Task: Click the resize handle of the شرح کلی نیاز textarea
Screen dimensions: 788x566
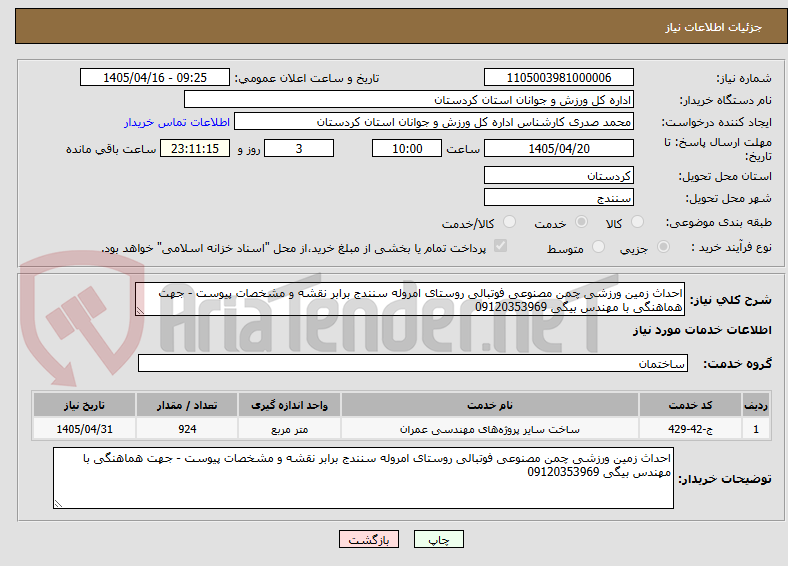Action: 140,311
